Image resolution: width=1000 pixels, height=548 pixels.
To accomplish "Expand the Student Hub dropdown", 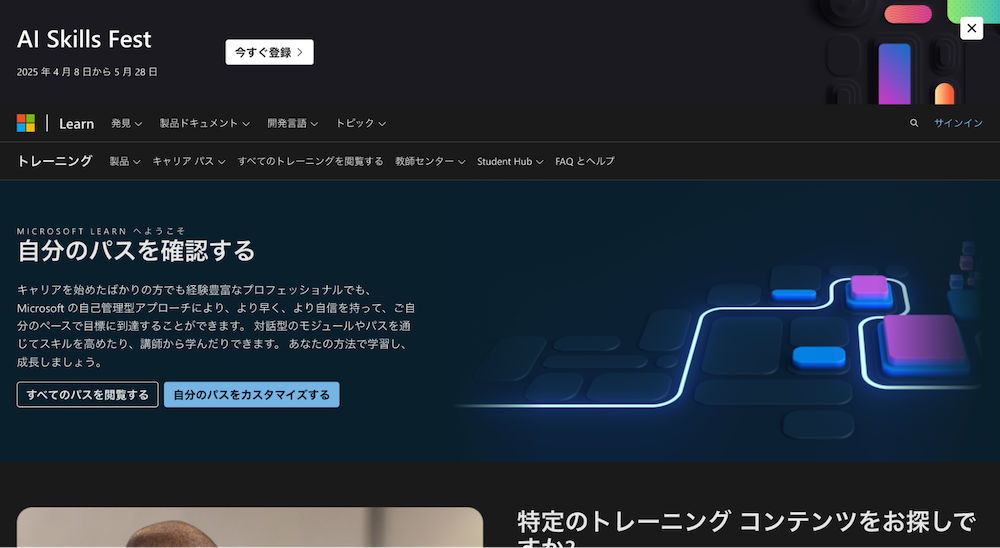I will 510,161.
